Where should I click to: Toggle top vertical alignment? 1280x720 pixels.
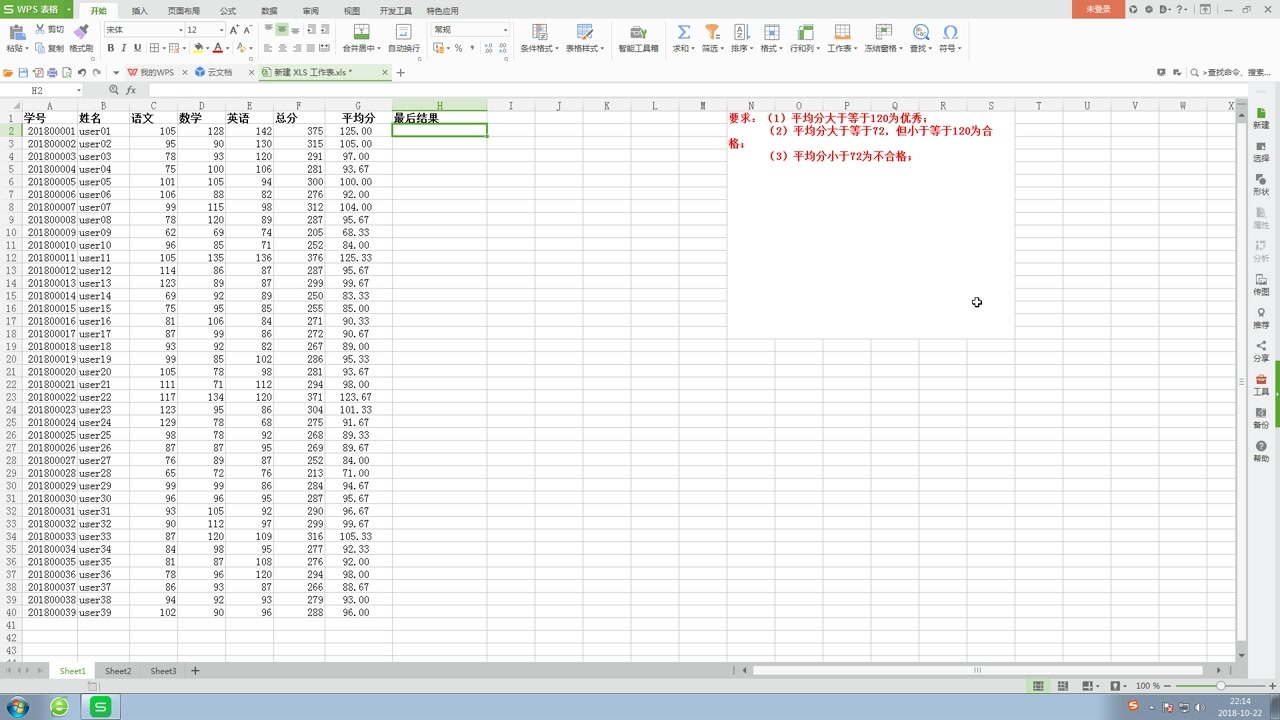[x=269, y=30]
